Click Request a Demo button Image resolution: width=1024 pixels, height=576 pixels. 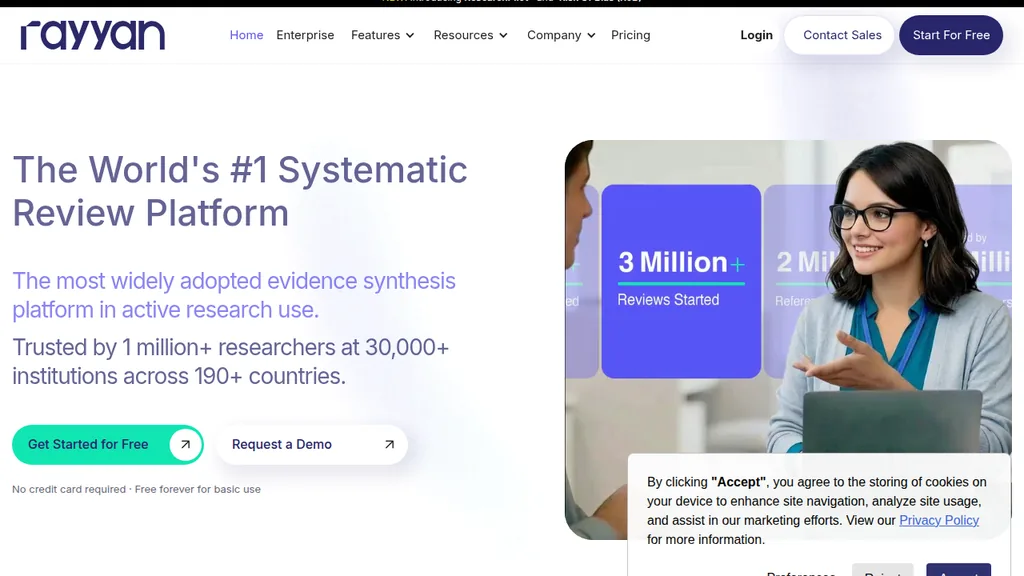[x=312, y=445]
